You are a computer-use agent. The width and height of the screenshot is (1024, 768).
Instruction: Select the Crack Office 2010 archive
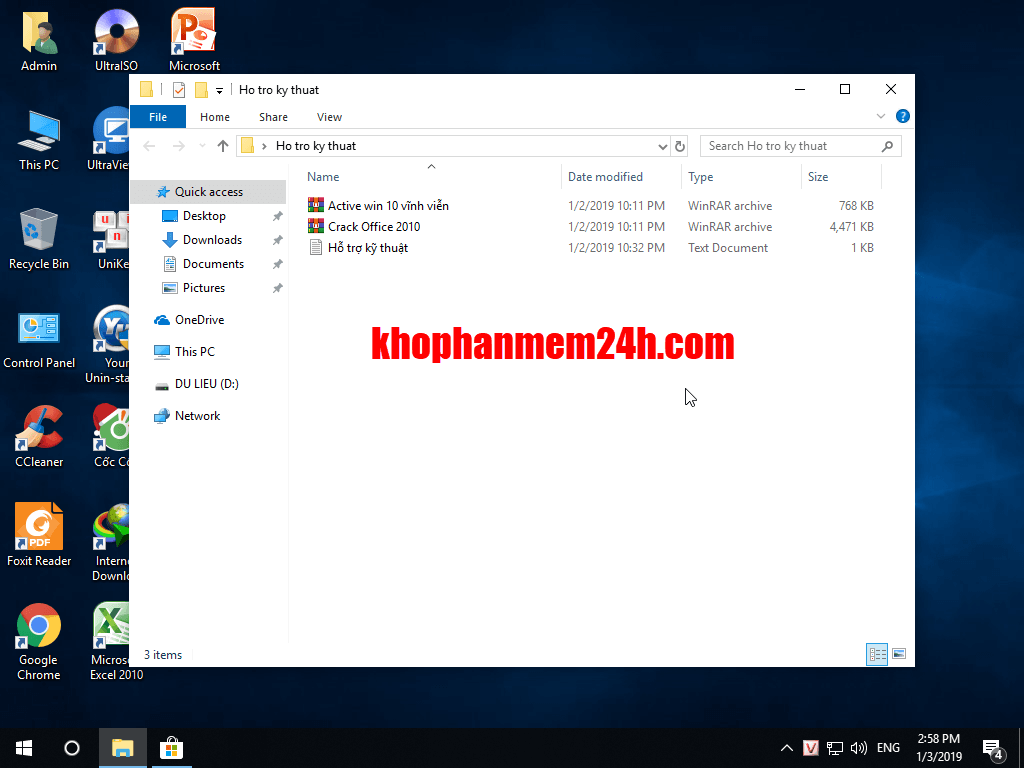pos(374,227)
